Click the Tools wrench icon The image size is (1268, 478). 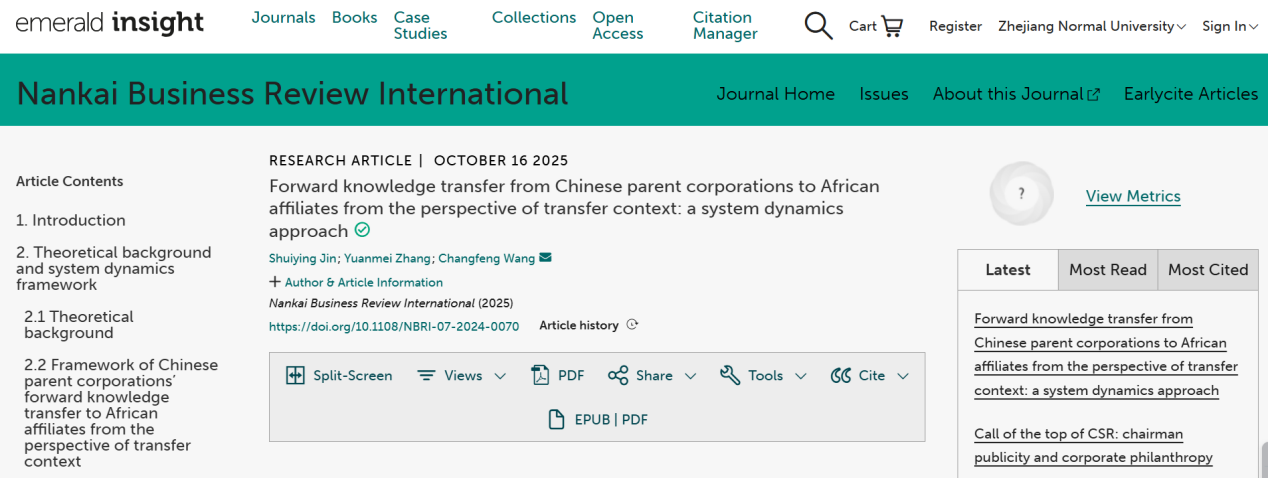729,376
